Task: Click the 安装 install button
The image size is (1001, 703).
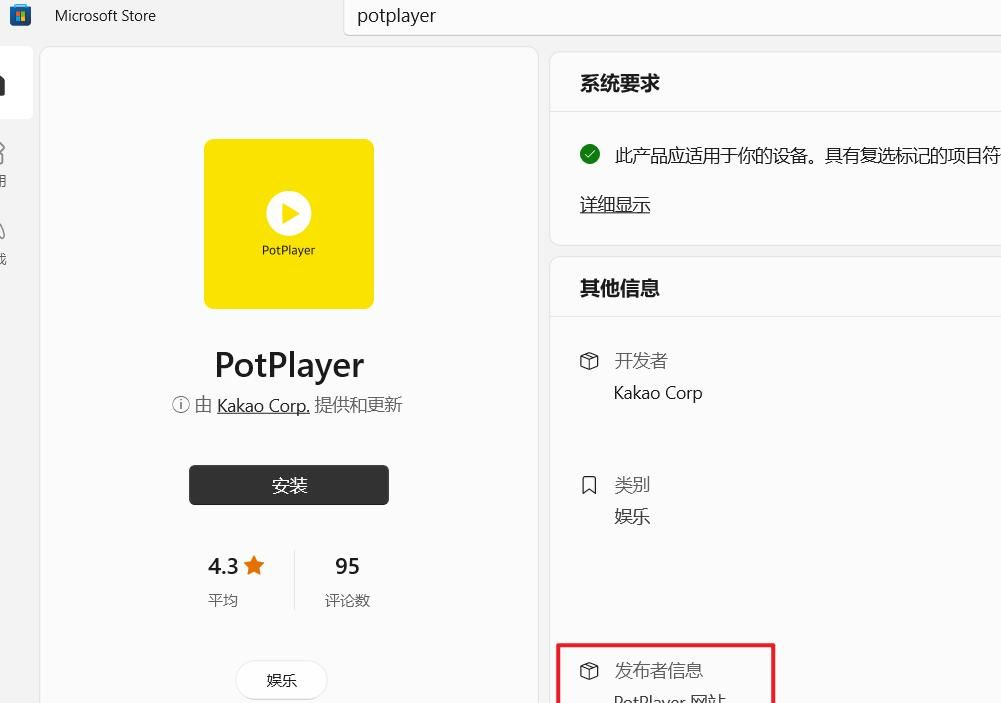Action: [x=289, y=485]
